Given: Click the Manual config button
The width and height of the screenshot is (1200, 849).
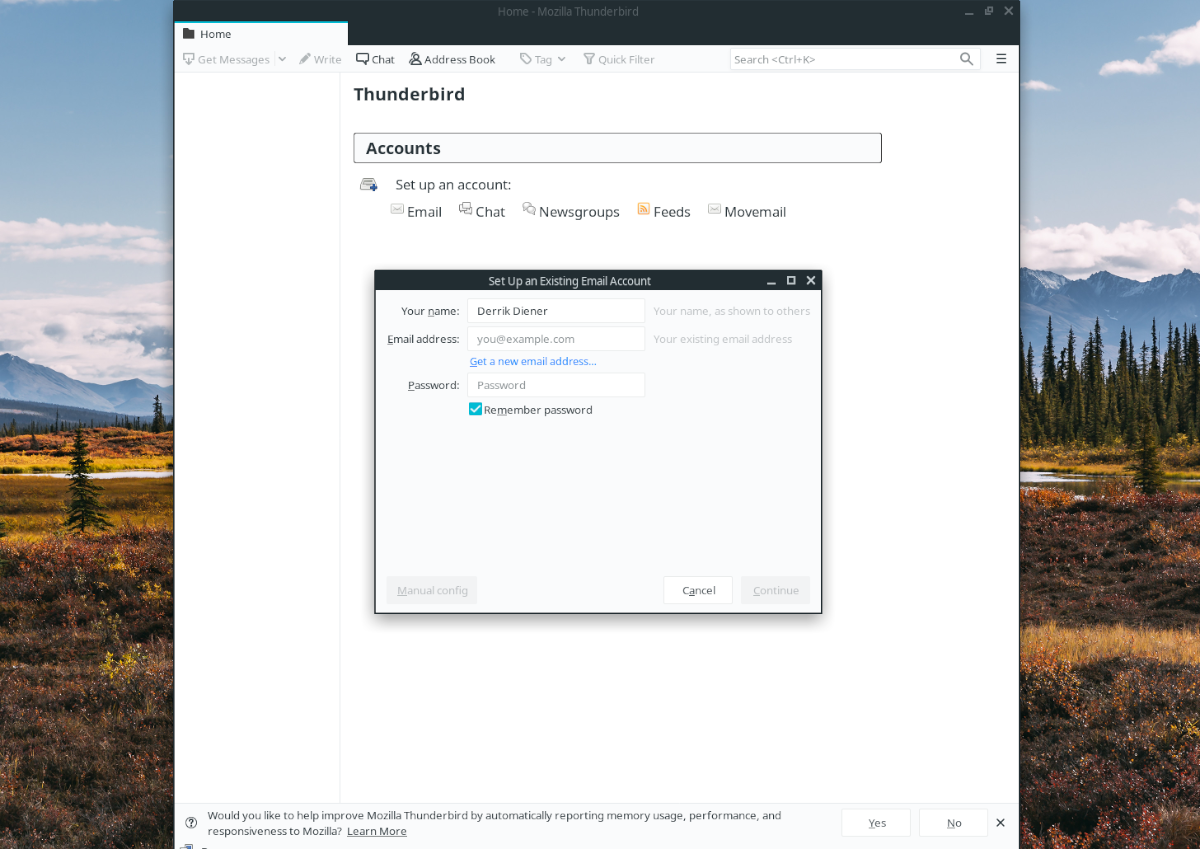Looking at the screenshot, I should click(432, 590).
